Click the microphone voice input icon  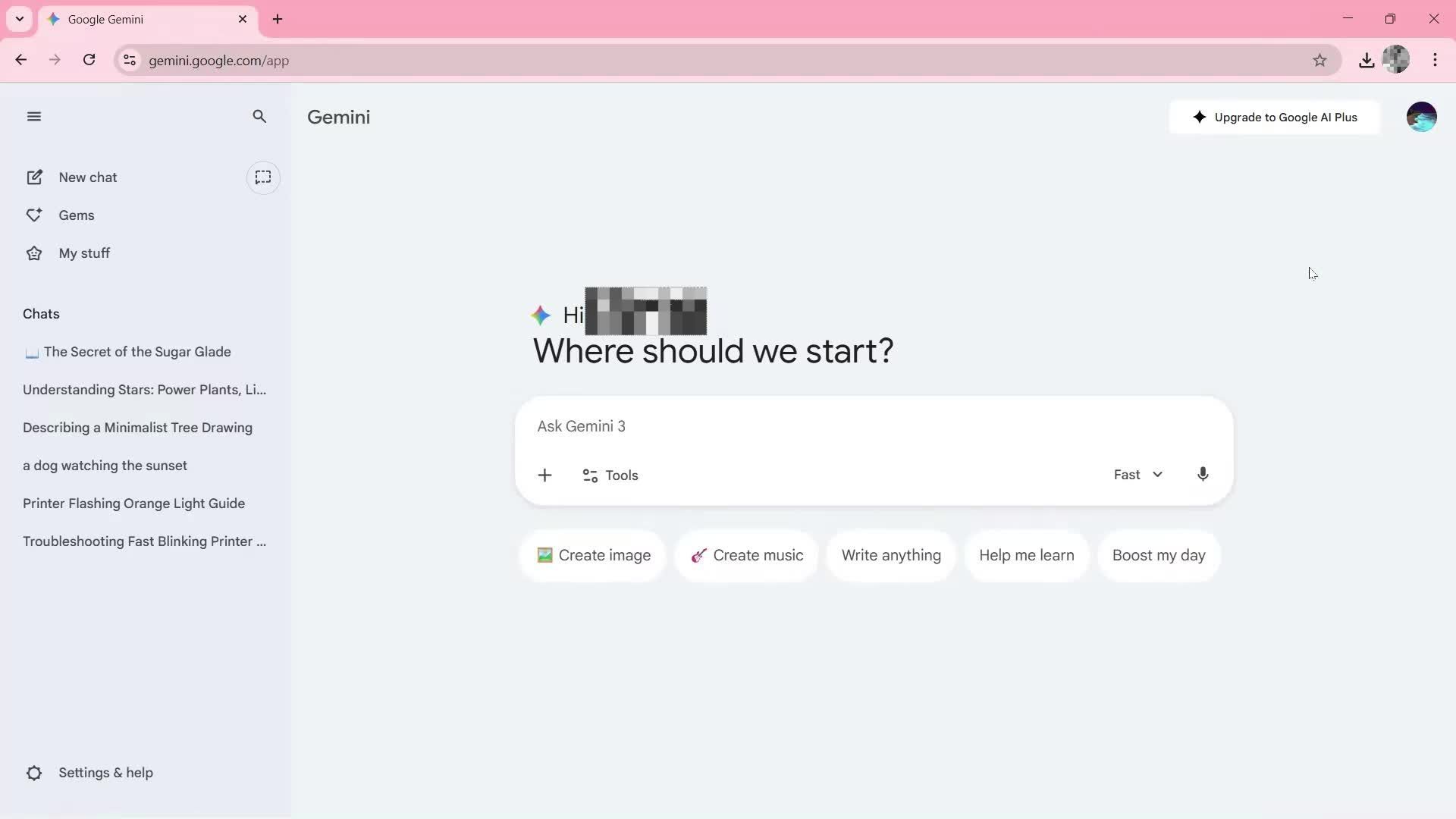[x=1203, y=475]
